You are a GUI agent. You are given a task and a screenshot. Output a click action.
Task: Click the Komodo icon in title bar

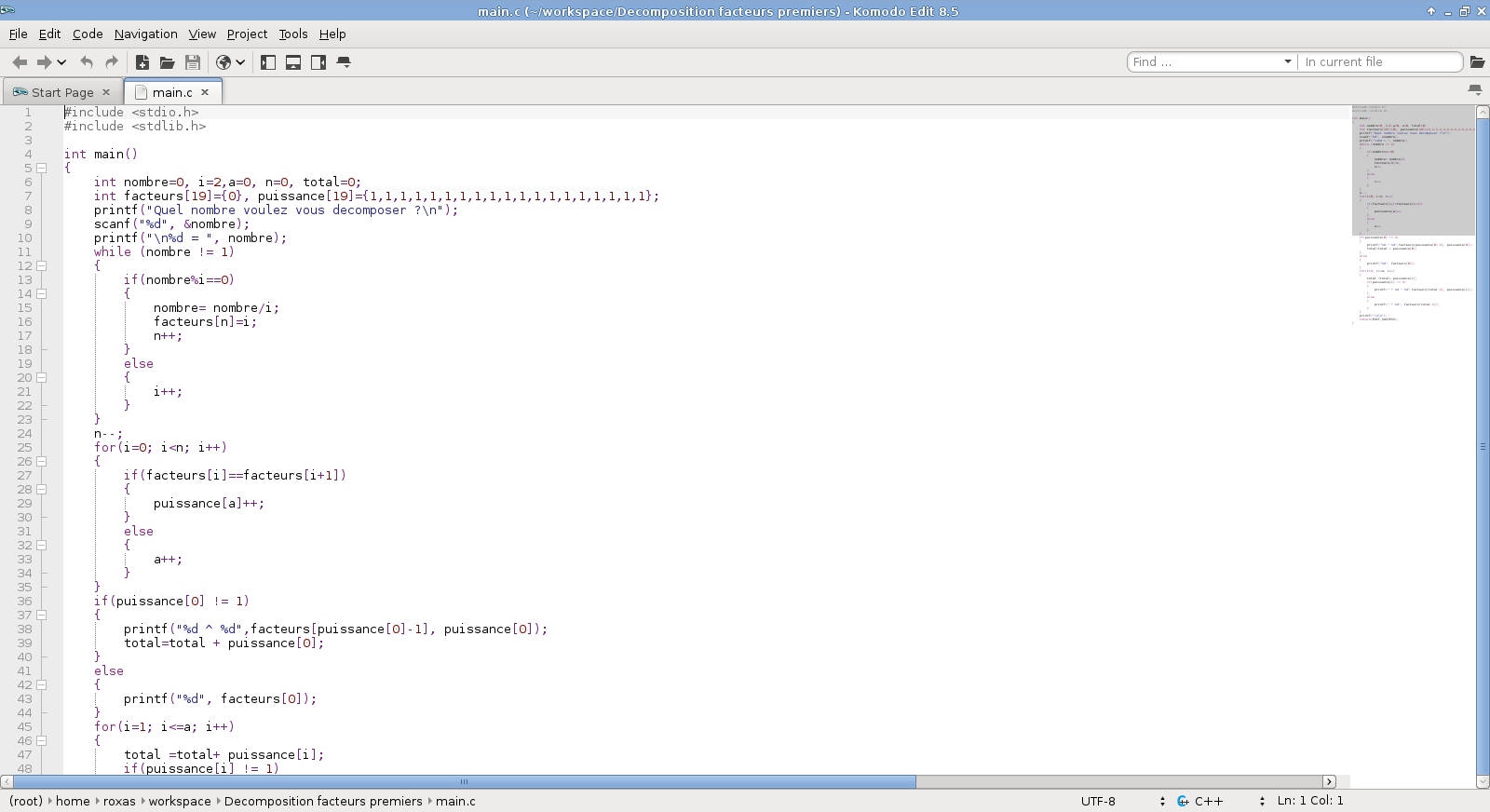coord(7,10)
